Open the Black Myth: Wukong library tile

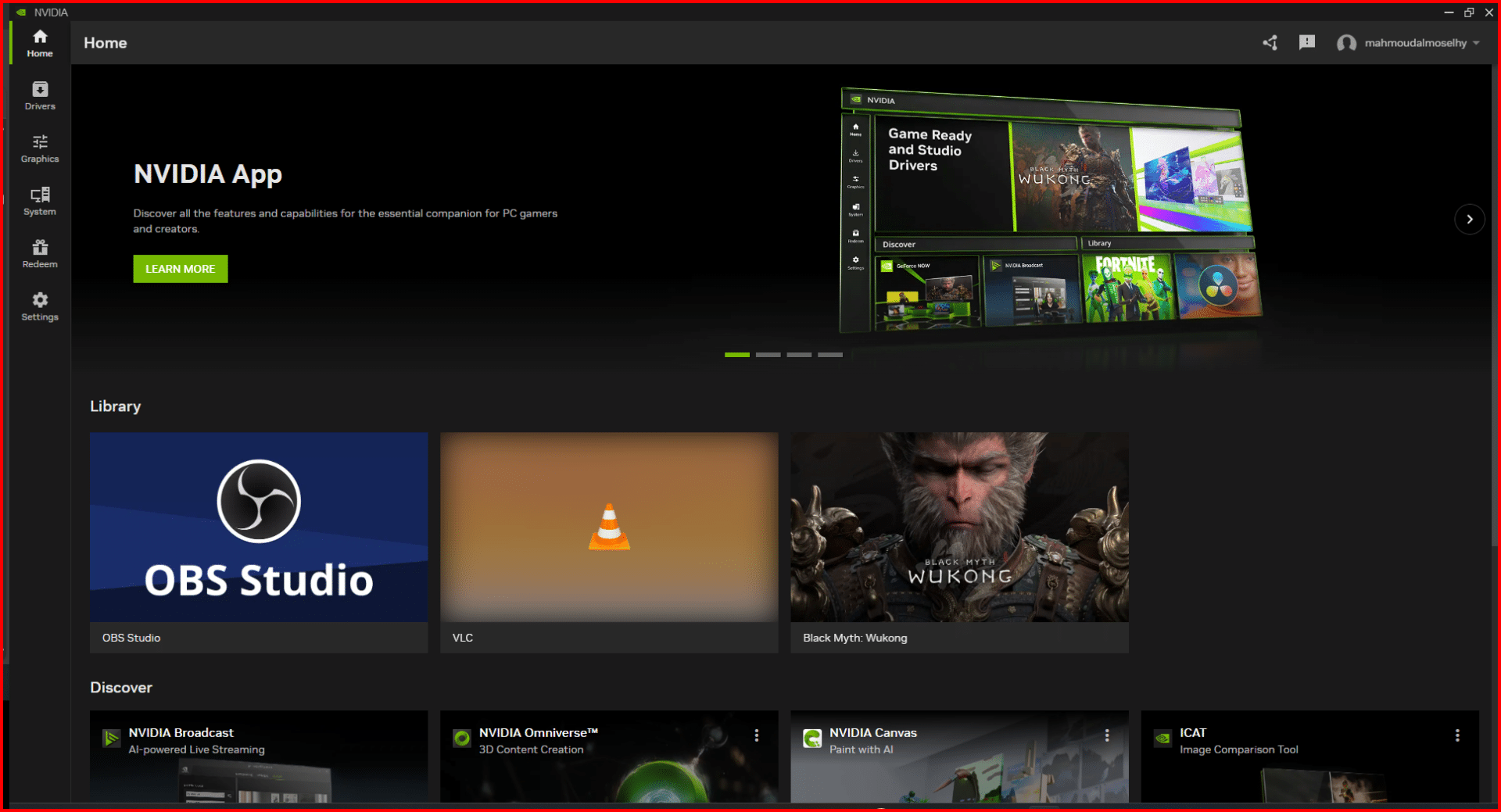pos(959,542)
